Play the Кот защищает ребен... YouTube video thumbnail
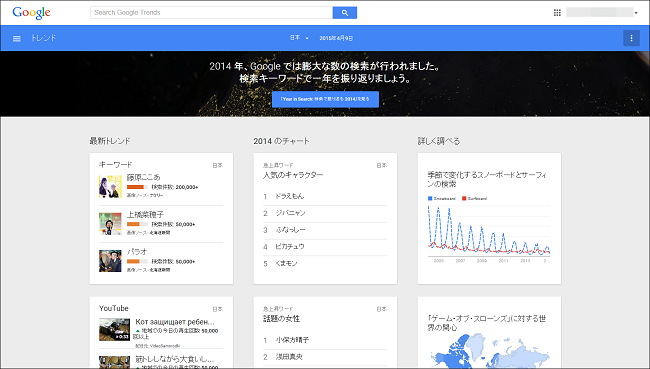Viewport: 650px width, 369px height. tap(114, 330)
